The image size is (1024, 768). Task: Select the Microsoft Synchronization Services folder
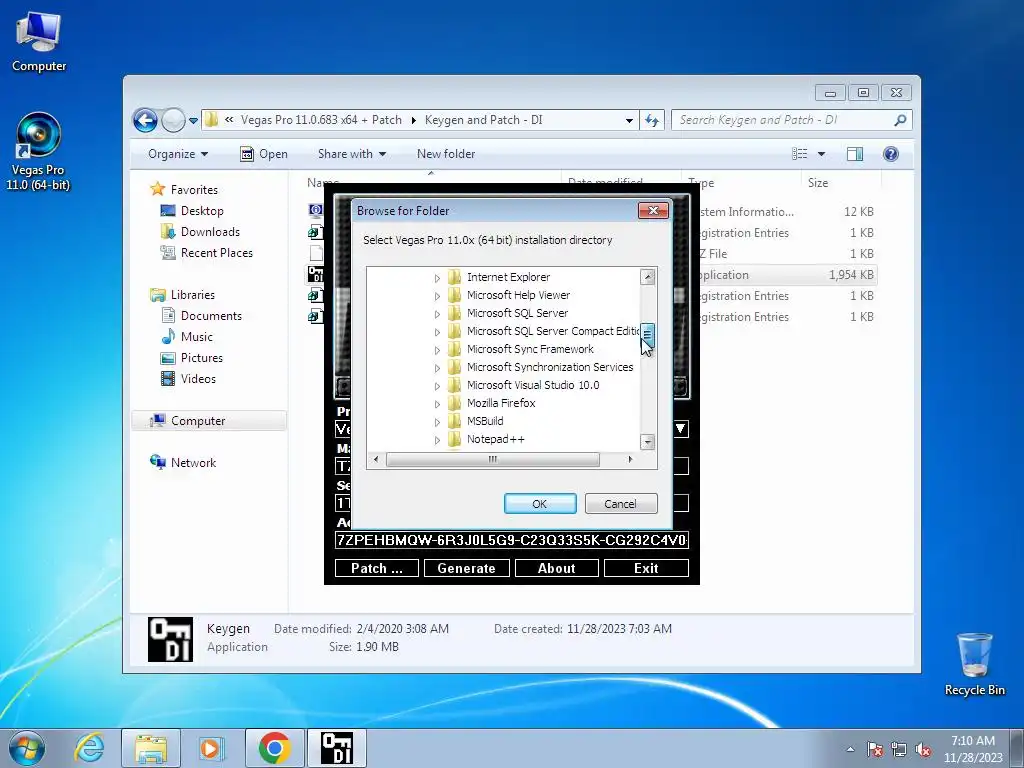[x=550, y=367]
